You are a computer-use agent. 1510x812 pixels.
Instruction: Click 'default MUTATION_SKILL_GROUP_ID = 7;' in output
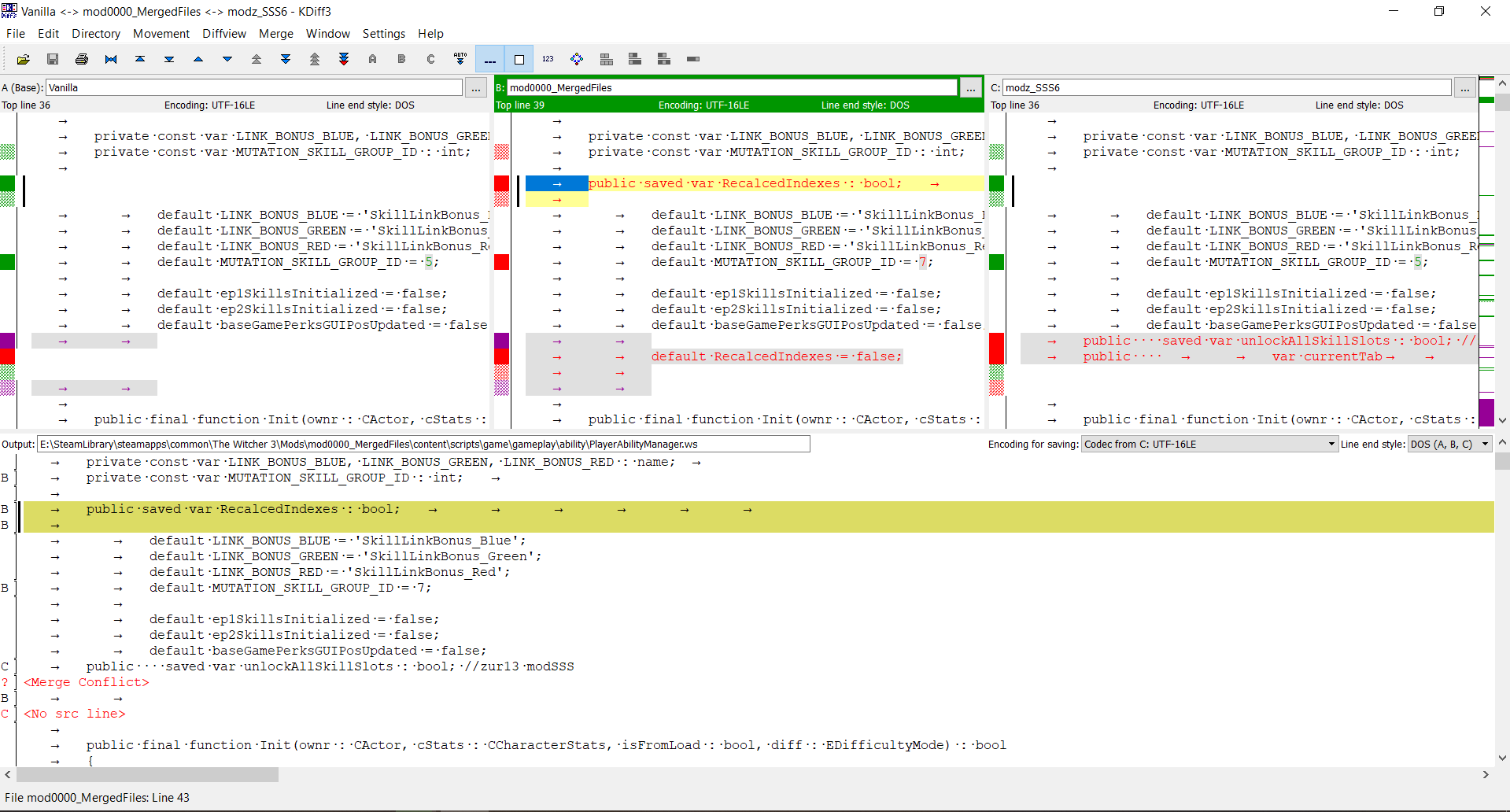coord(290,588)
